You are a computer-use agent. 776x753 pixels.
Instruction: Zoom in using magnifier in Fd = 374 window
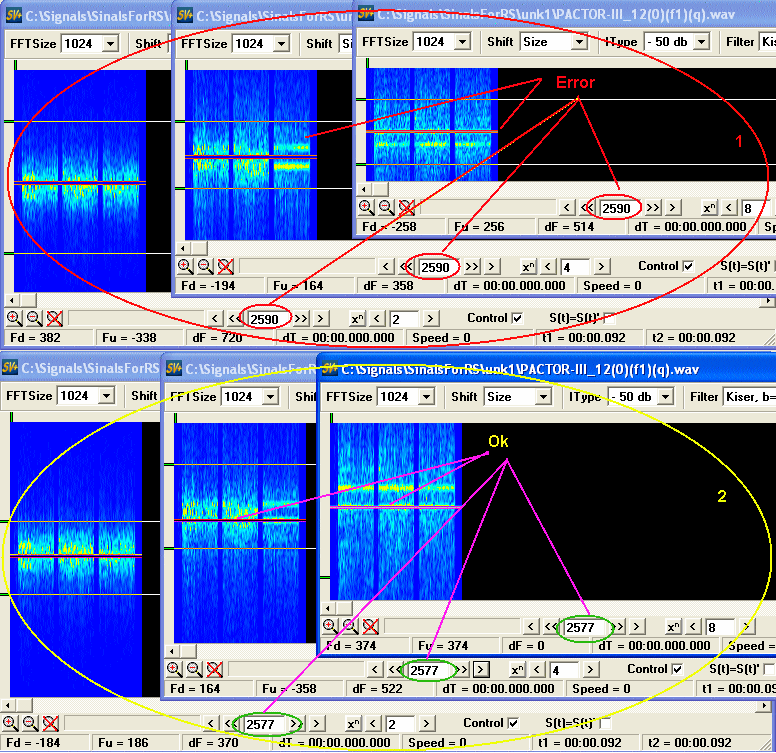point(329,626)
